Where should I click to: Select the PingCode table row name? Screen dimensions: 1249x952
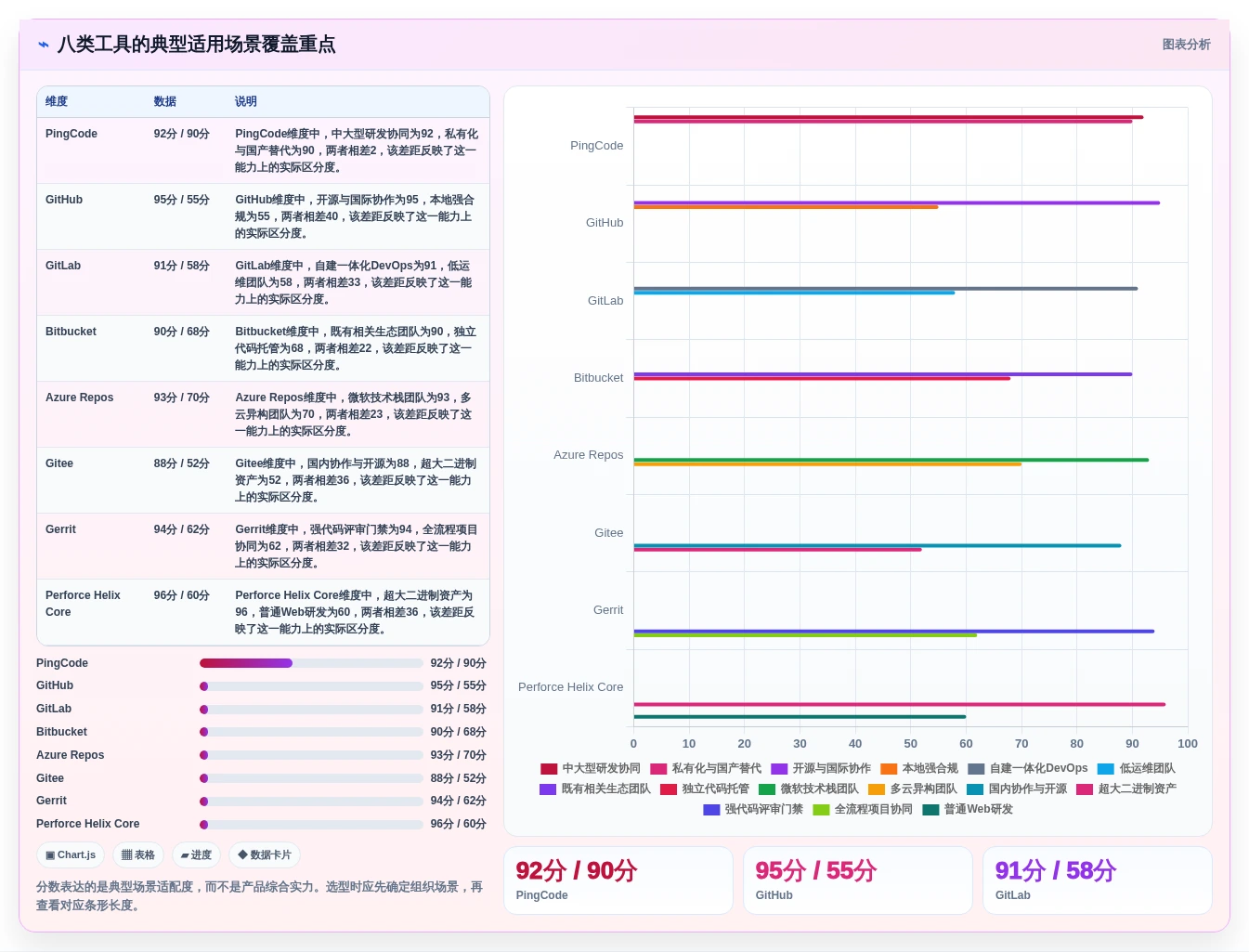[x=72, y=134]
